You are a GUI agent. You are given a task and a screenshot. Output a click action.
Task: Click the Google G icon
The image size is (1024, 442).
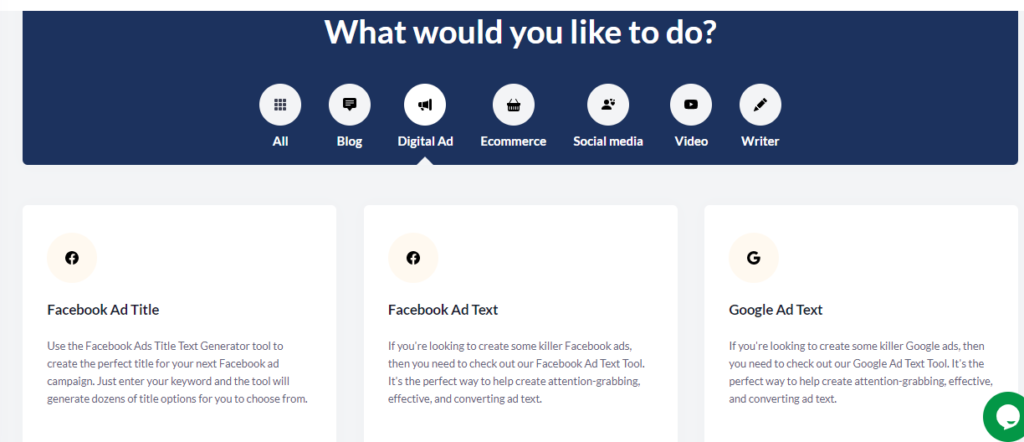pyautogui.click(x=754, y=258)
